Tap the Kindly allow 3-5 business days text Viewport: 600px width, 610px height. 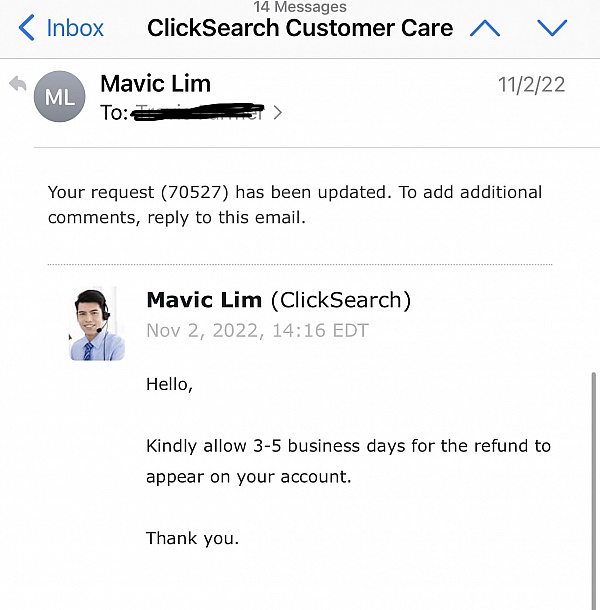pyautogui.click(x=348, y=446)
